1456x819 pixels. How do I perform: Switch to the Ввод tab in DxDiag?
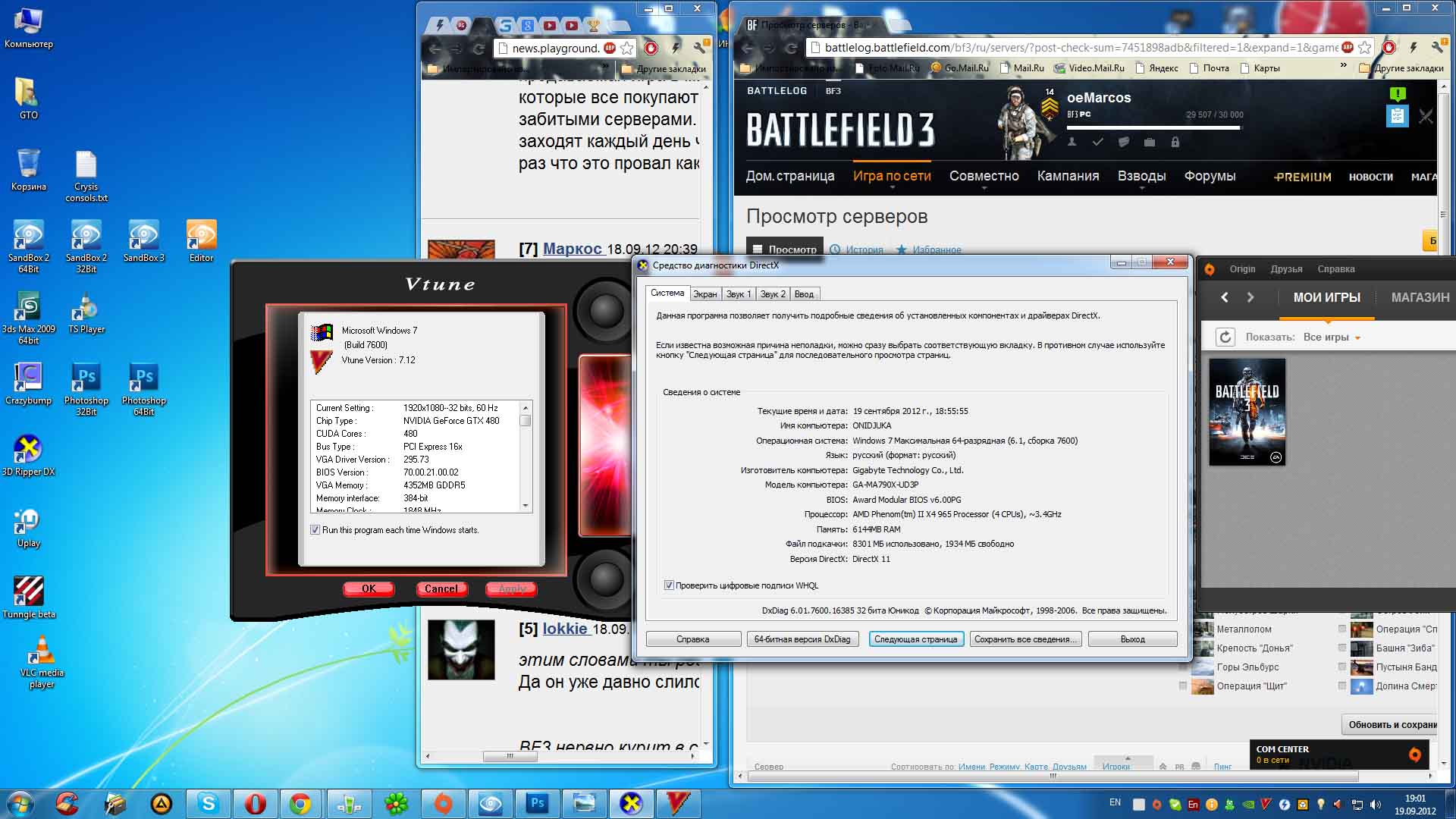click(x=804, y=294)
